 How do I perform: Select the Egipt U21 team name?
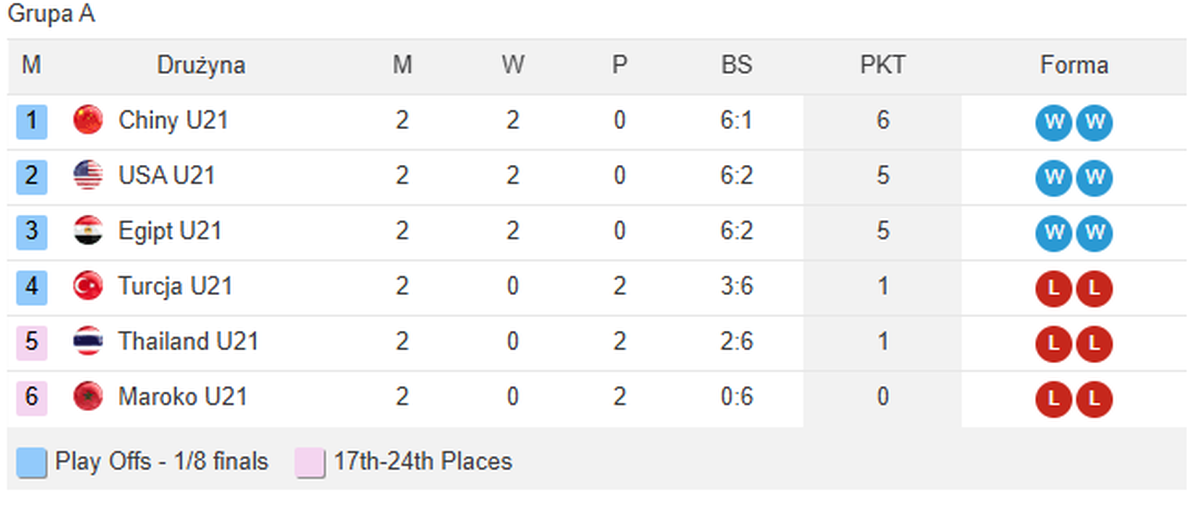[x=170, y=231]
